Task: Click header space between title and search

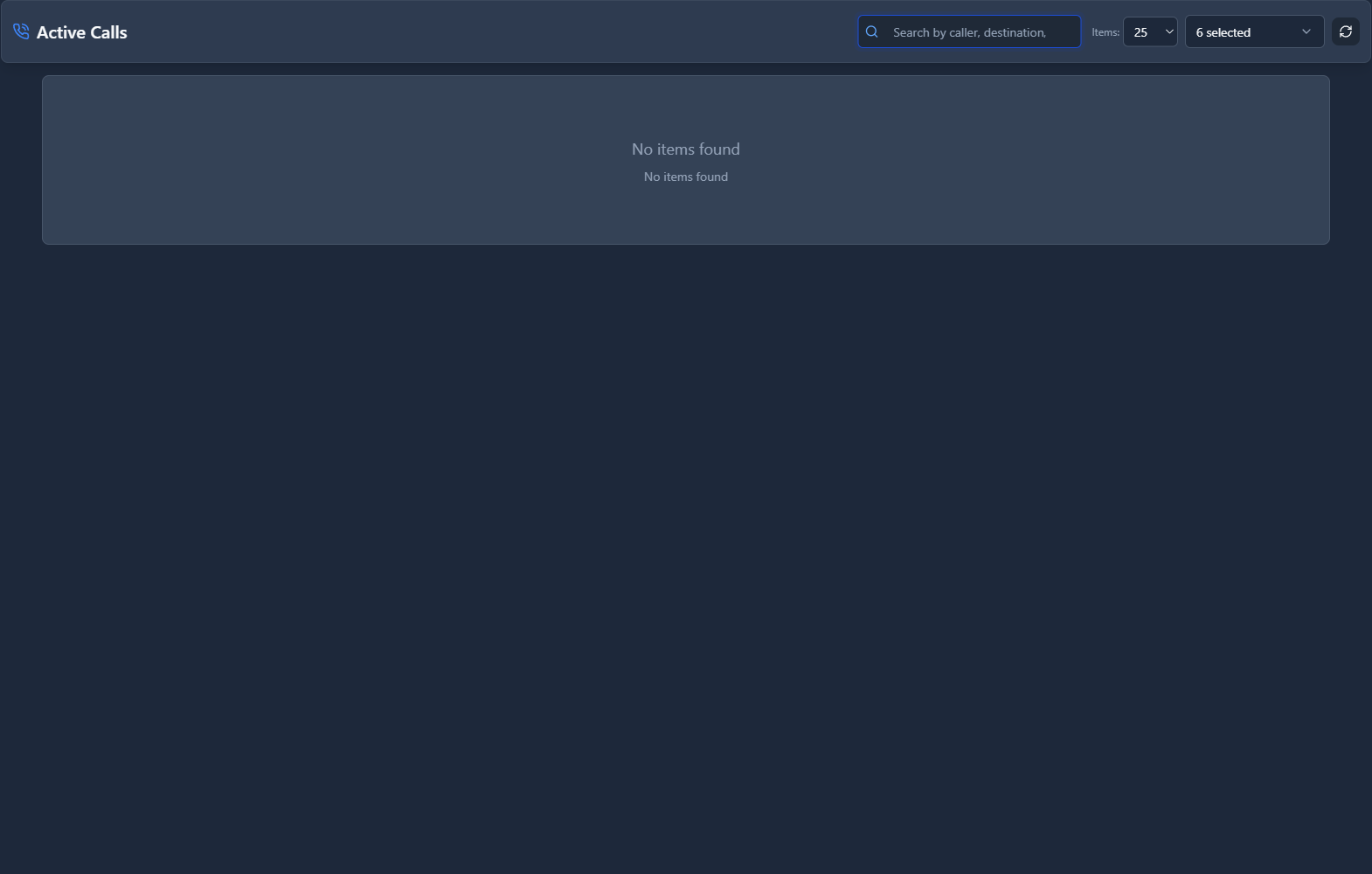Action: (x=489, y=31)
